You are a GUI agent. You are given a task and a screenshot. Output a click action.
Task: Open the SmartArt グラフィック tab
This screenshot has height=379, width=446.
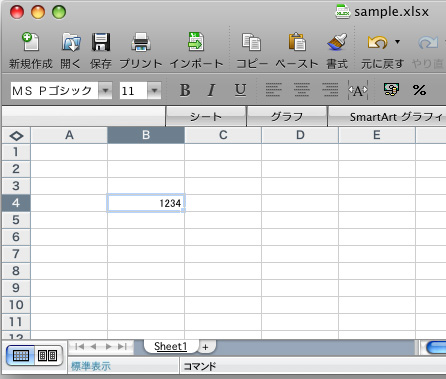pyautogui.click(x=387, y=117)
